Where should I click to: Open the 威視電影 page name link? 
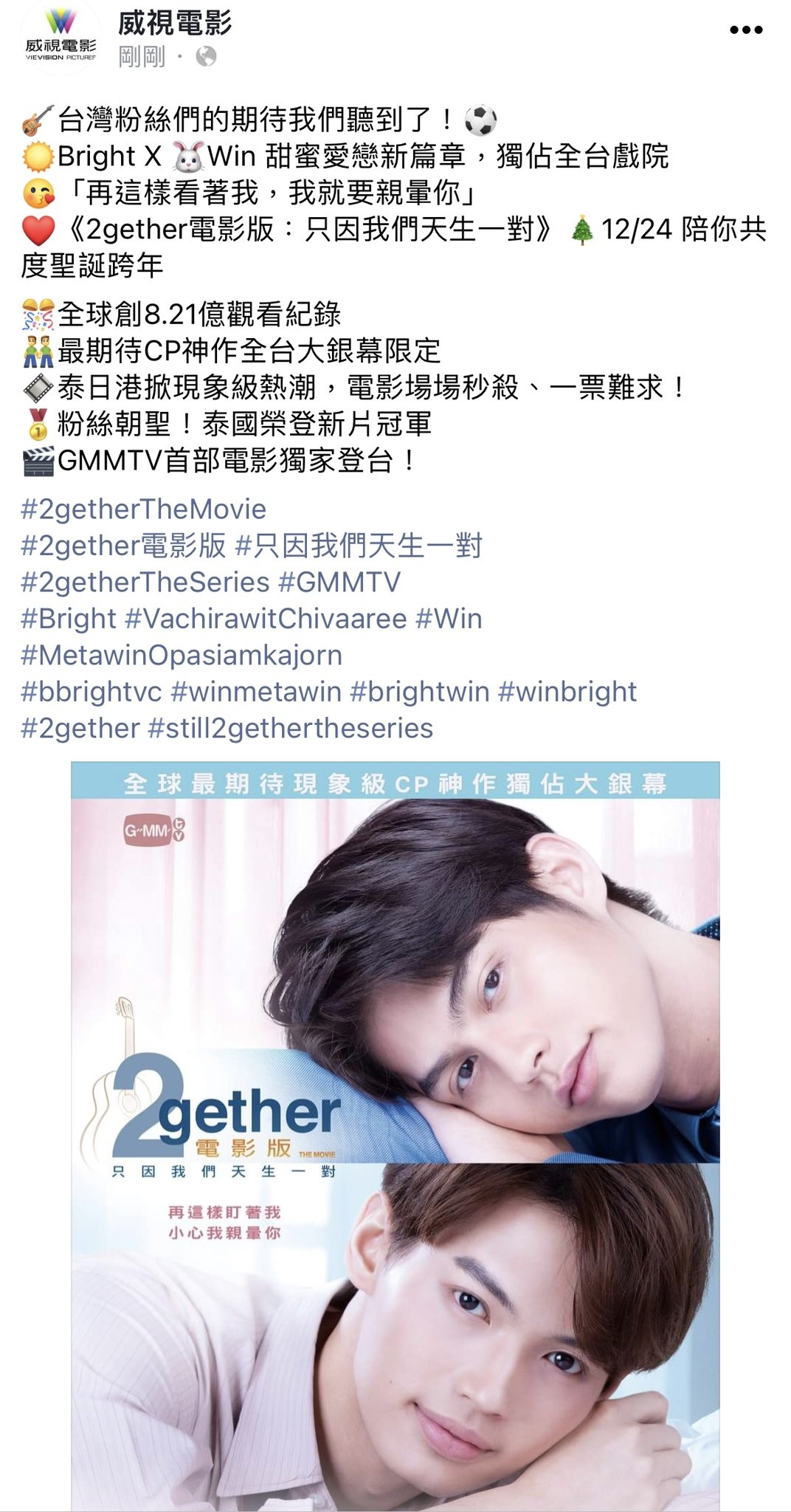coord(175,22)
